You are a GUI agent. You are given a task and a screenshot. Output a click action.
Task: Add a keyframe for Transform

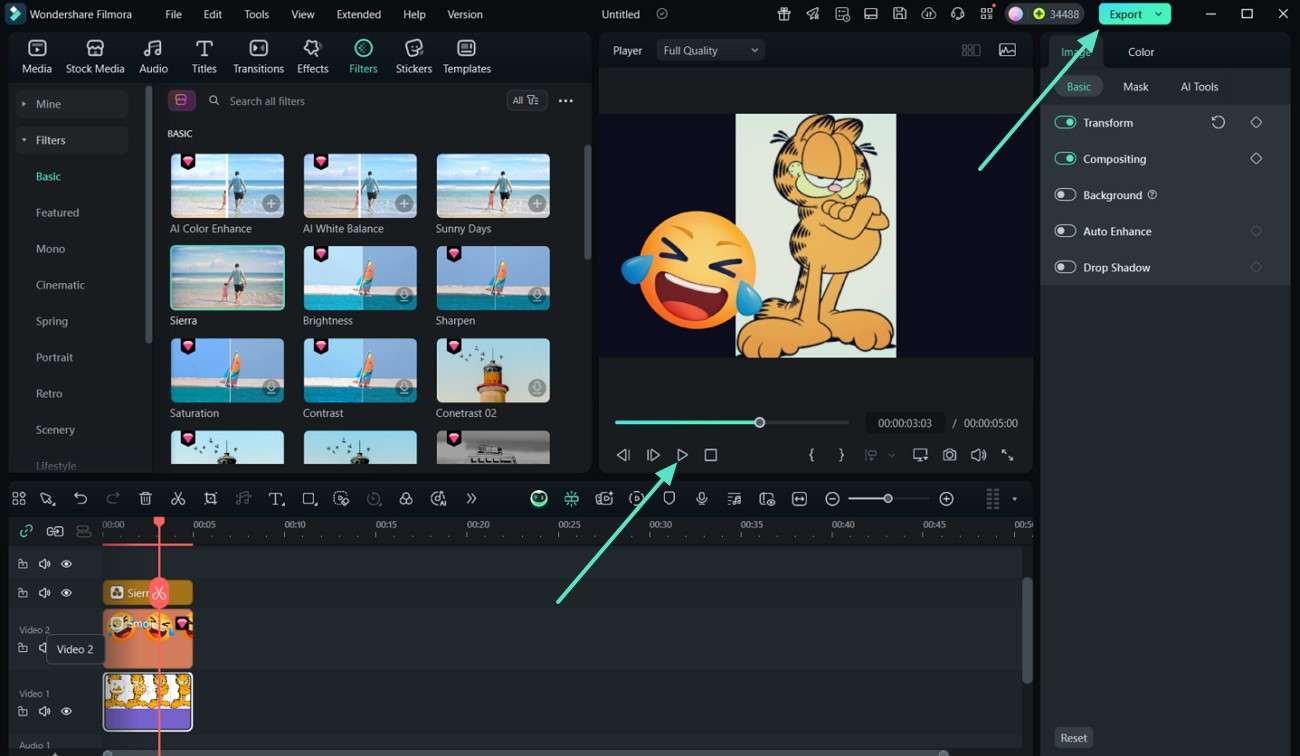click(1256, 122)
